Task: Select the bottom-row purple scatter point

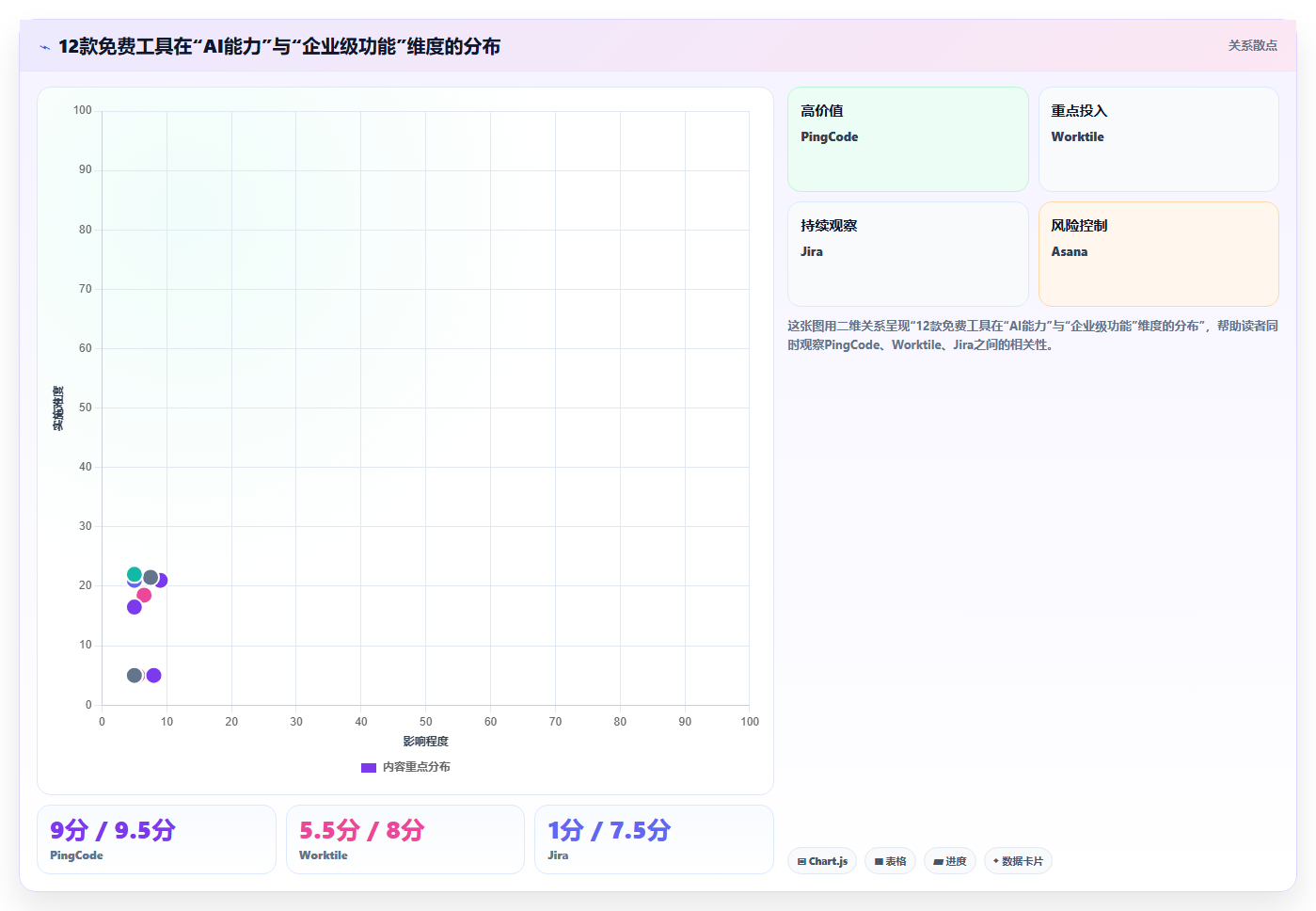Action: click(154, 676)
